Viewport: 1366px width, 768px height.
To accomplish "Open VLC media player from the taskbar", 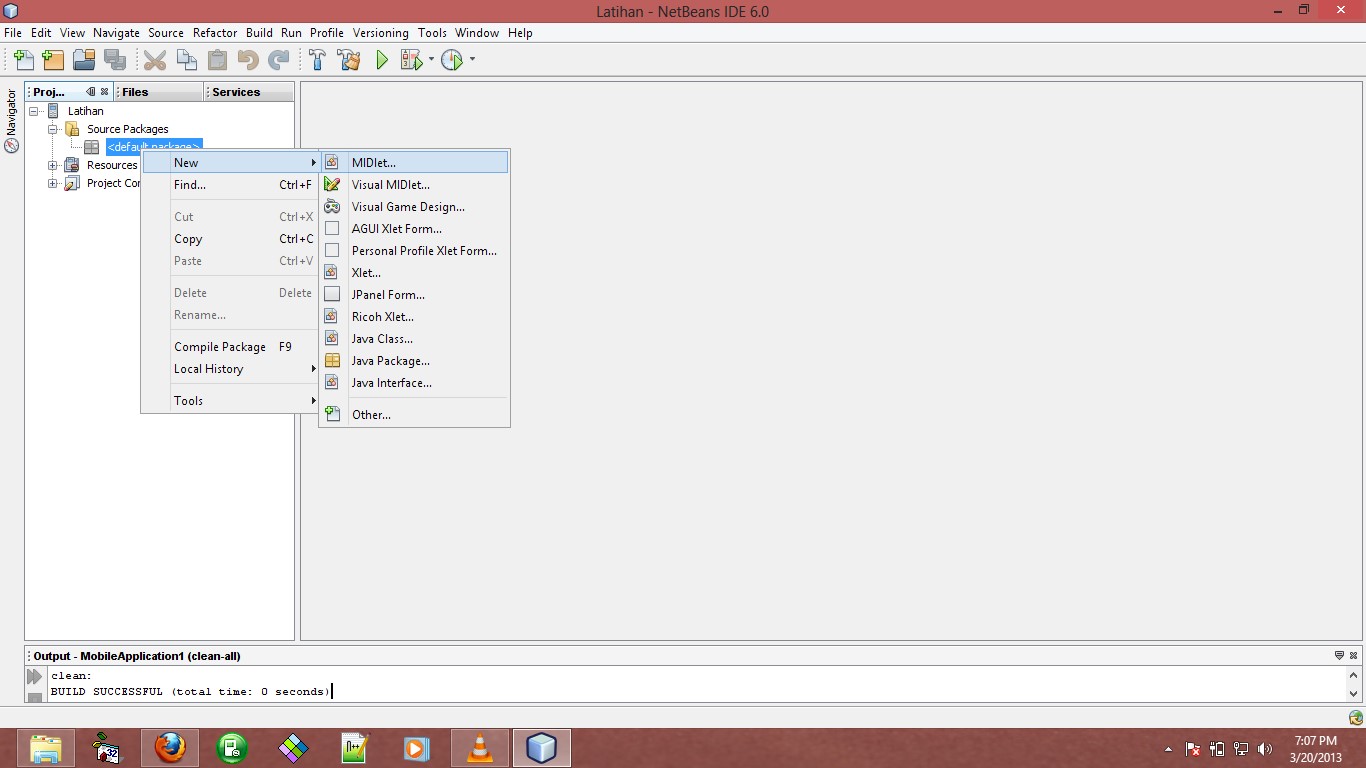I will [x=480, y=748].
